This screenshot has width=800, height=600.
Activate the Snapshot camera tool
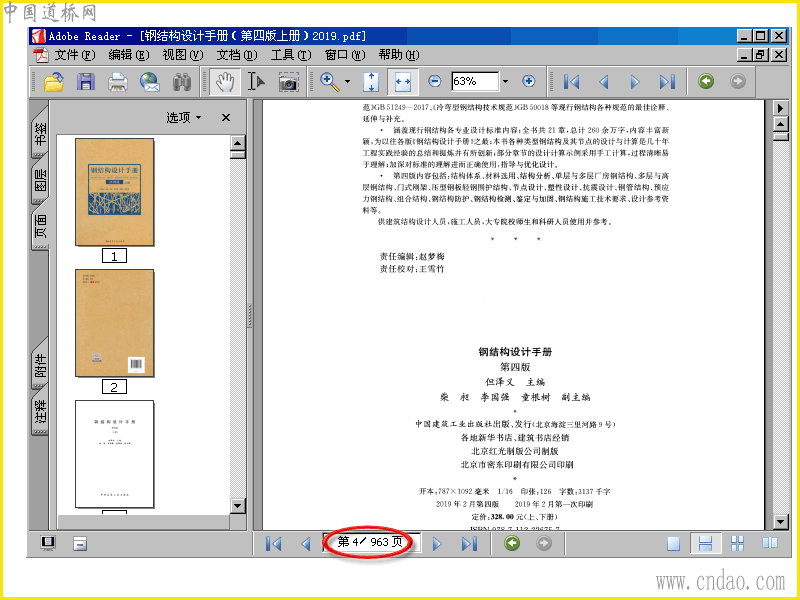289,82
